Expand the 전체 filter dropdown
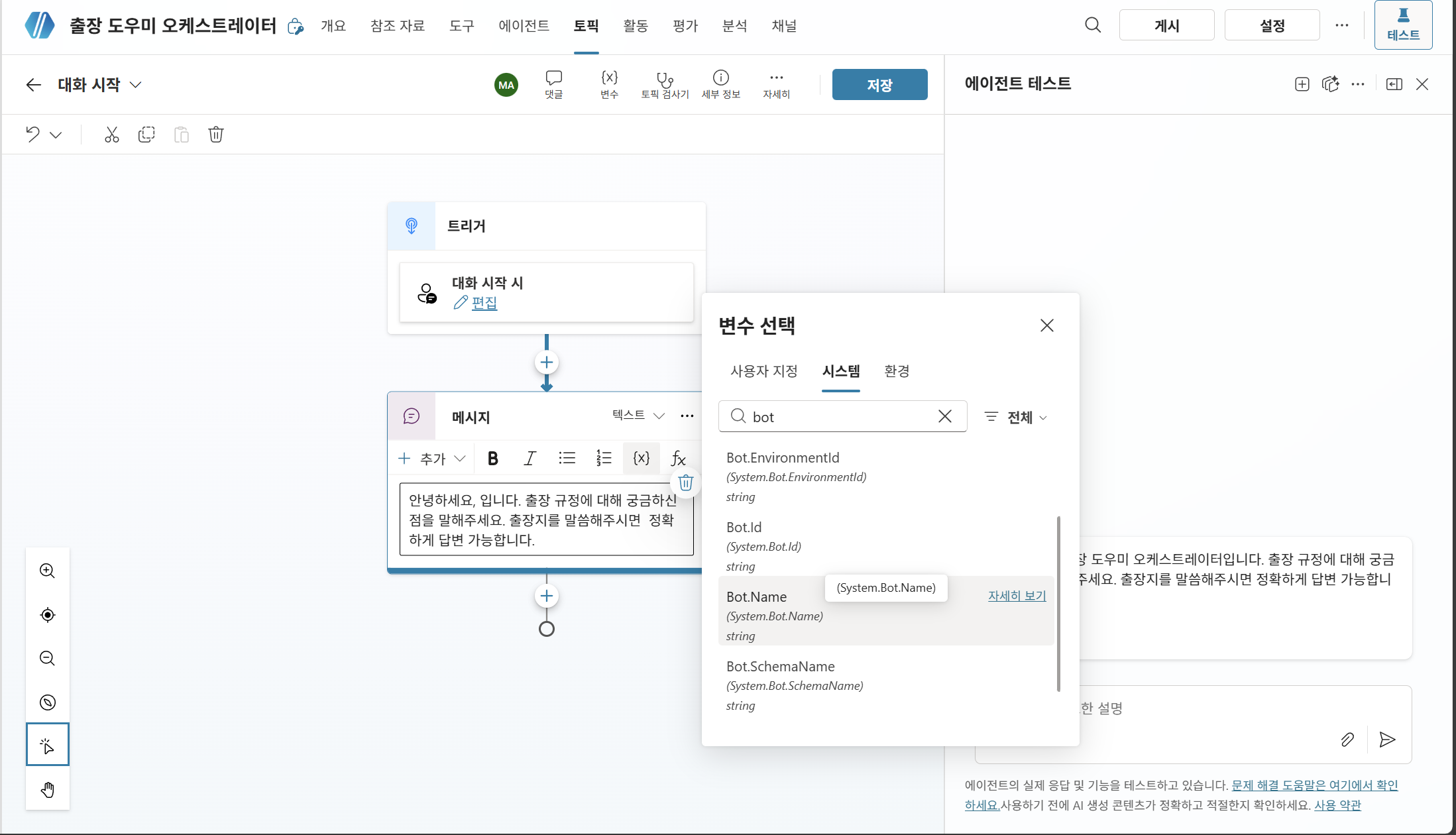The width and height of the screenshot is (1456, 835). click(x=1016, y=417)
